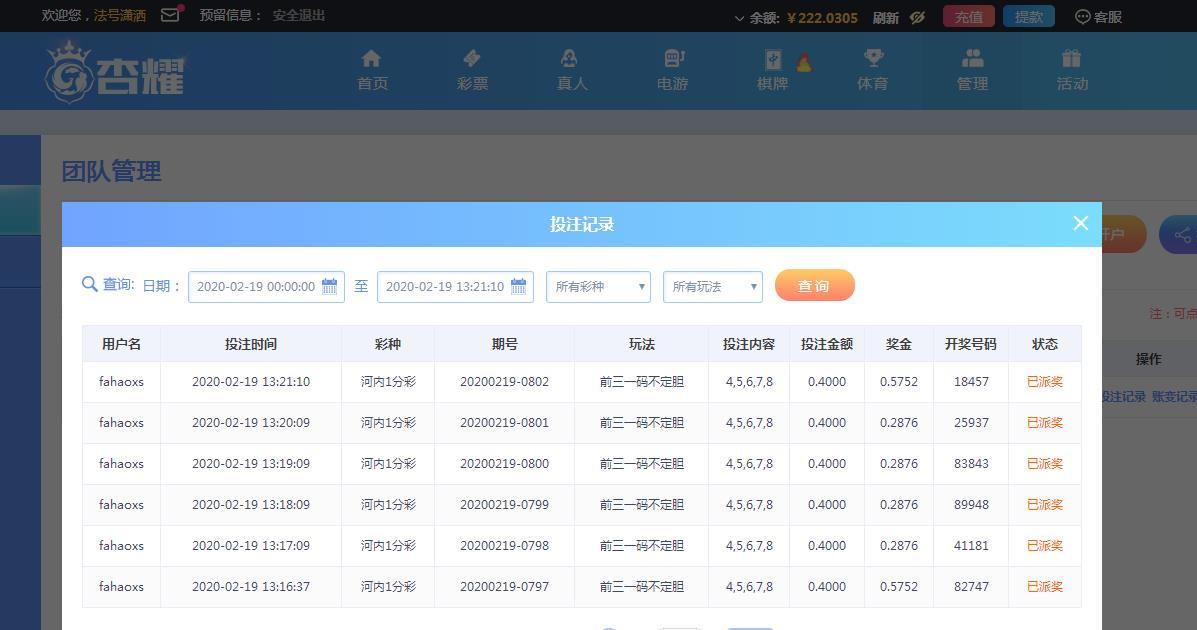Screen dimensions: 1197x630
Task: Click winning number 82747
Action: [971, 587]
